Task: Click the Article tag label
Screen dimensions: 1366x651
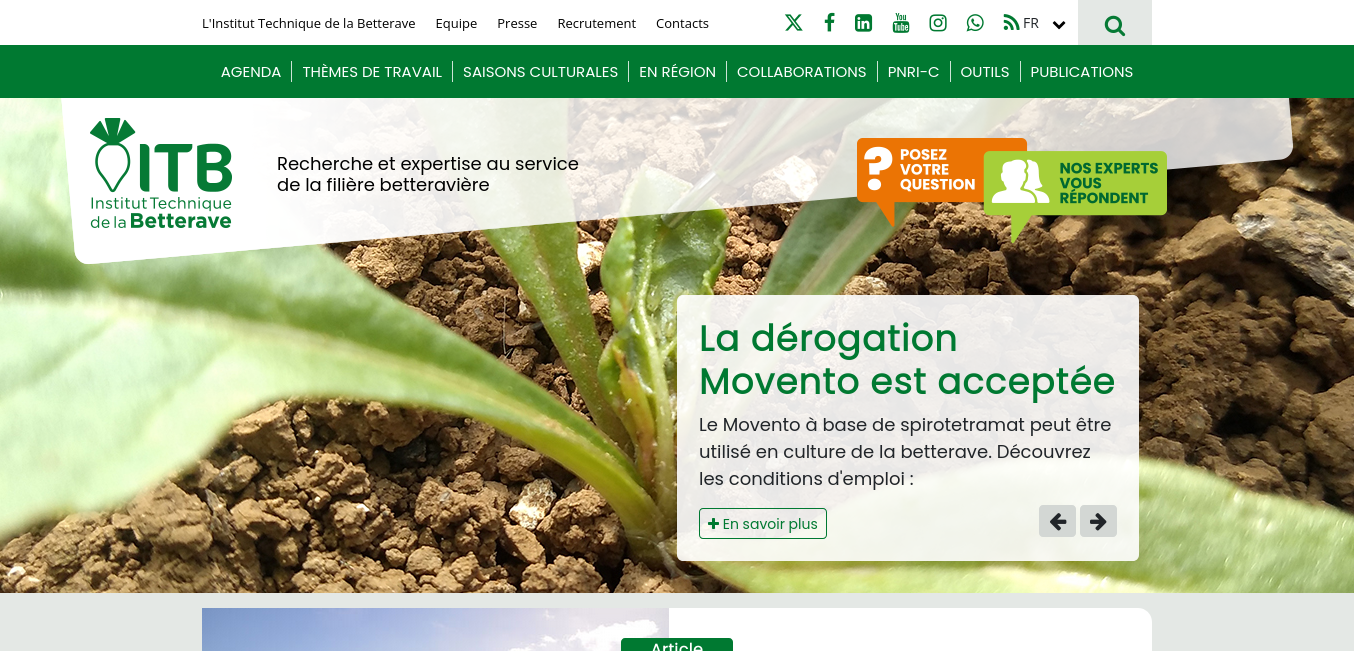Action: pos(677,645)
